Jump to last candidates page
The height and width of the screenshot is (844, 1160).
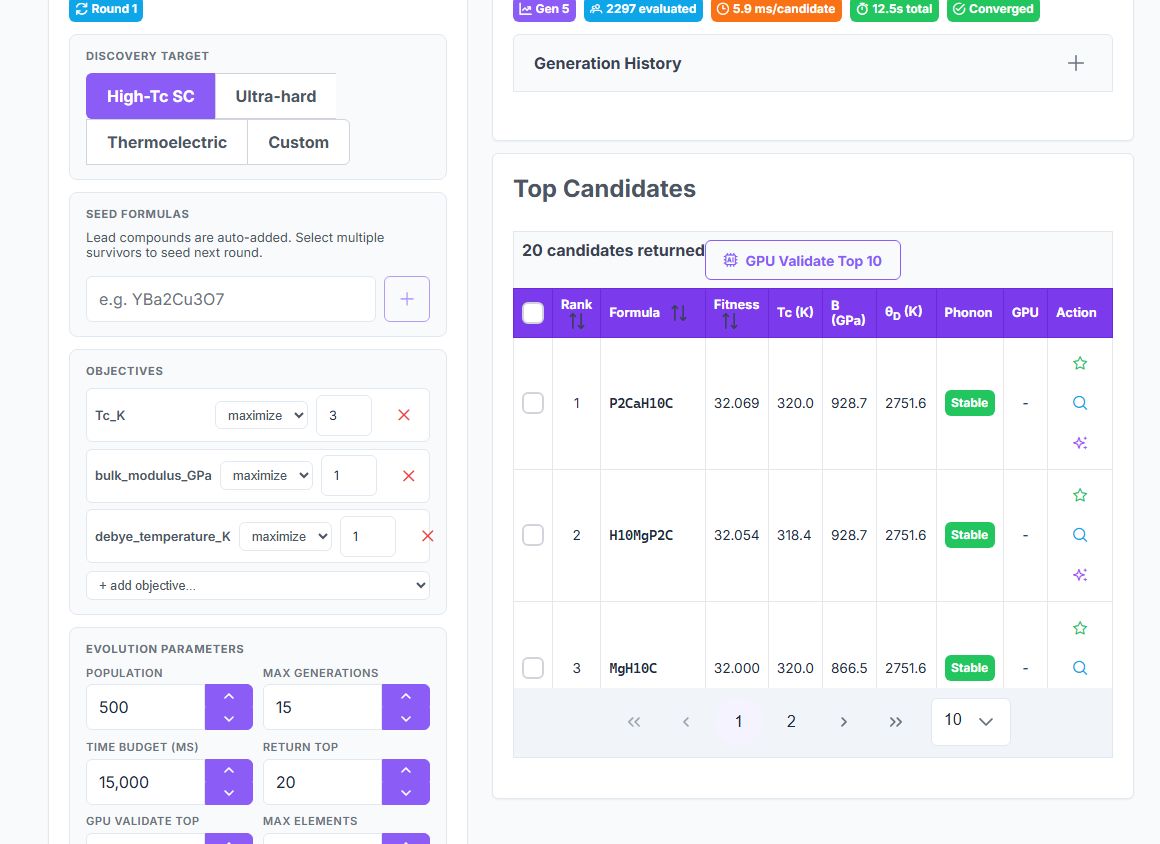click(x=896, y=722)
